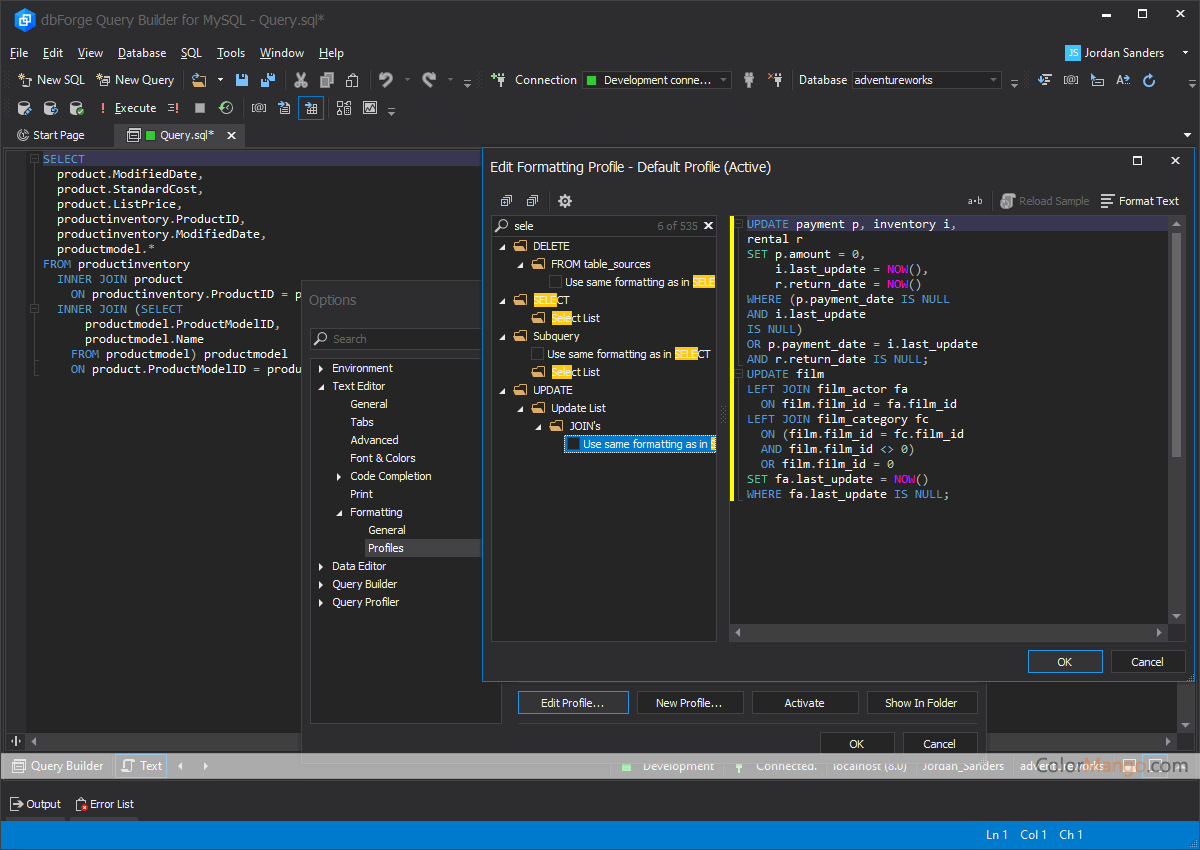Click the Copy icon in toolbar
1200x850 pixels.
point(327,80)
